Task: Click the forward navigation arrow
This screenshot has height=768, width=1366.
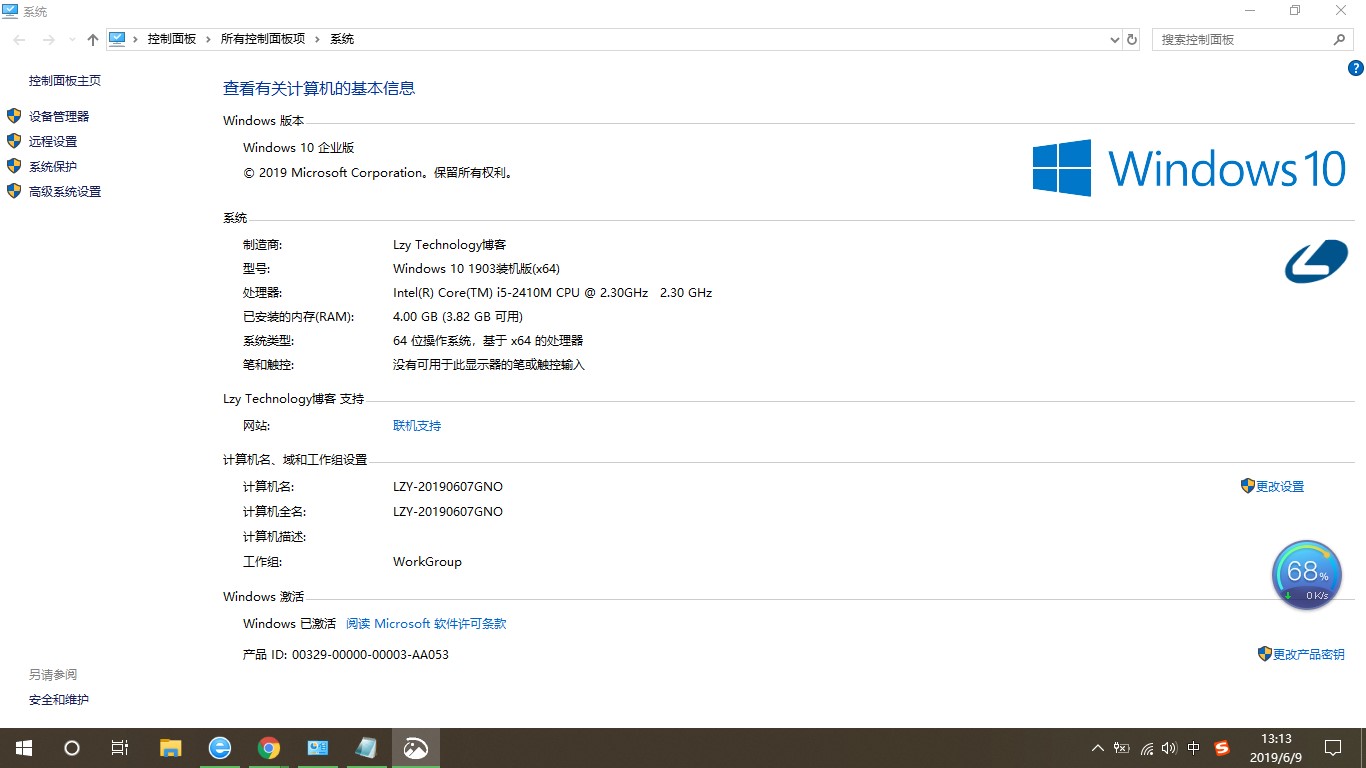Action: pos(48,39)
